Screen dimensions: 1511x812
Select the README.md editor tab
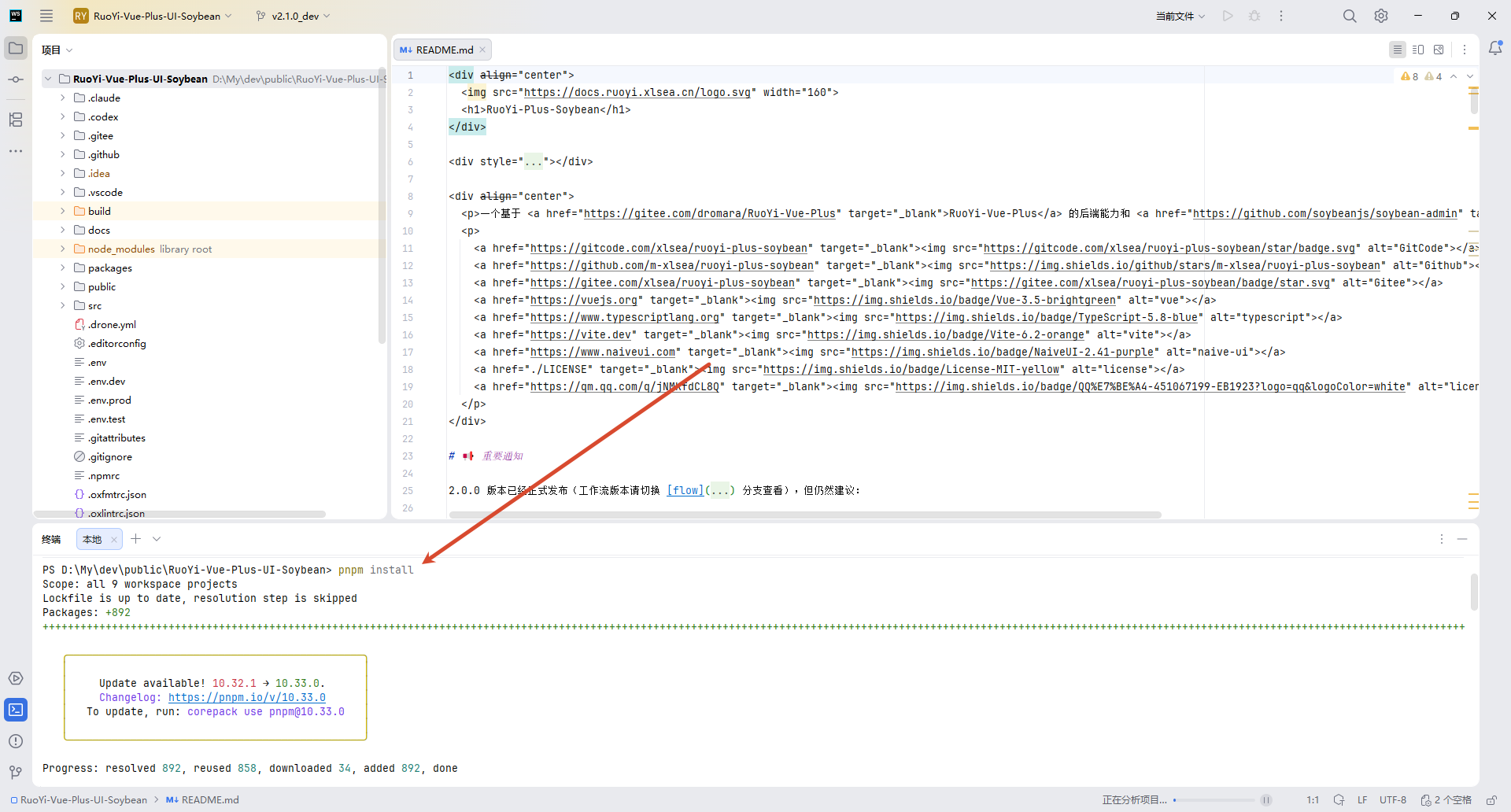tap(444, 50)
